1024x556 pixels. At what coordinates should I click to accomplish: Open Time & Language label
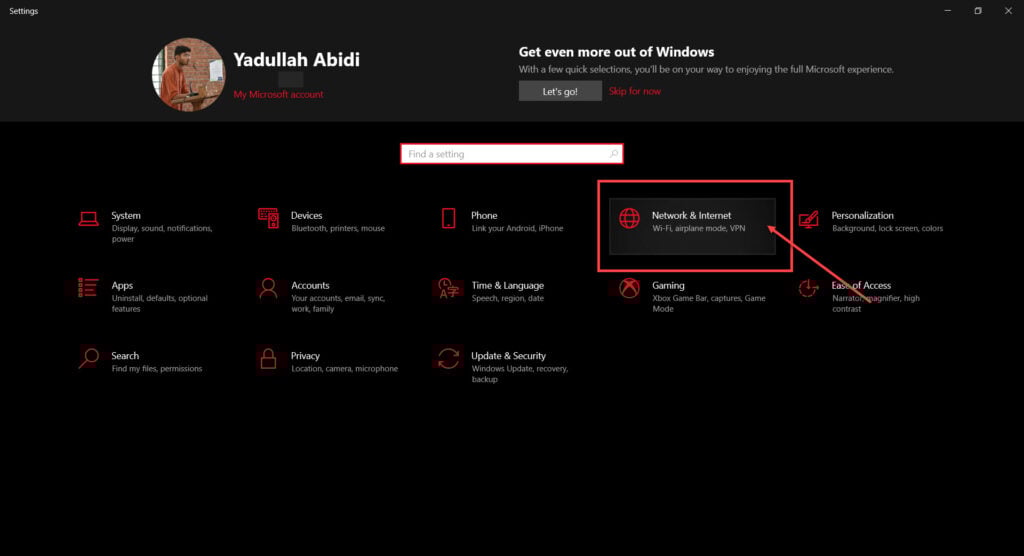pos(507,286)
